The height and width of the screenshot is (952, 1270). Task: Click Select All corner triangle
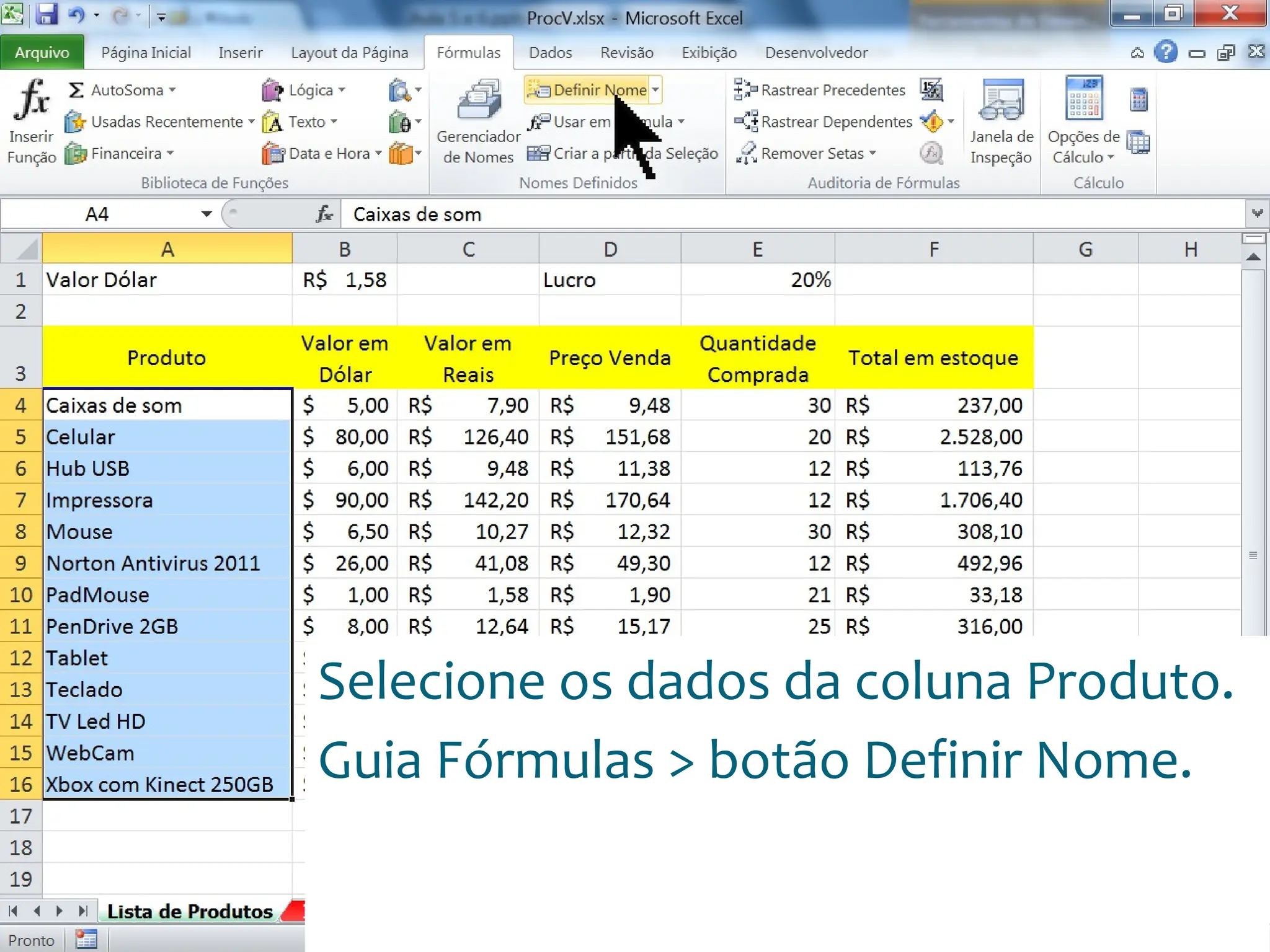pyautogui.click(x=21, y=249)
